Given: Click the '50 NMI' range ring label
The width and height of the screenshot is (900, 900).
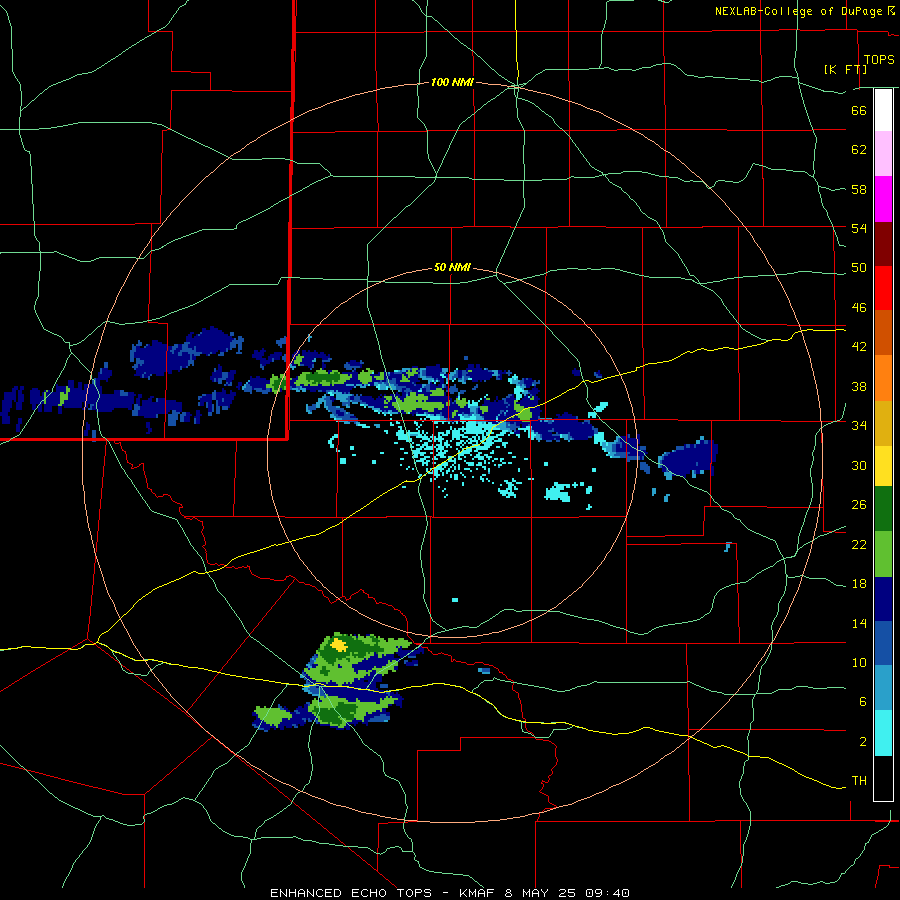Looking at the screenshot, I should click(452, 267).
